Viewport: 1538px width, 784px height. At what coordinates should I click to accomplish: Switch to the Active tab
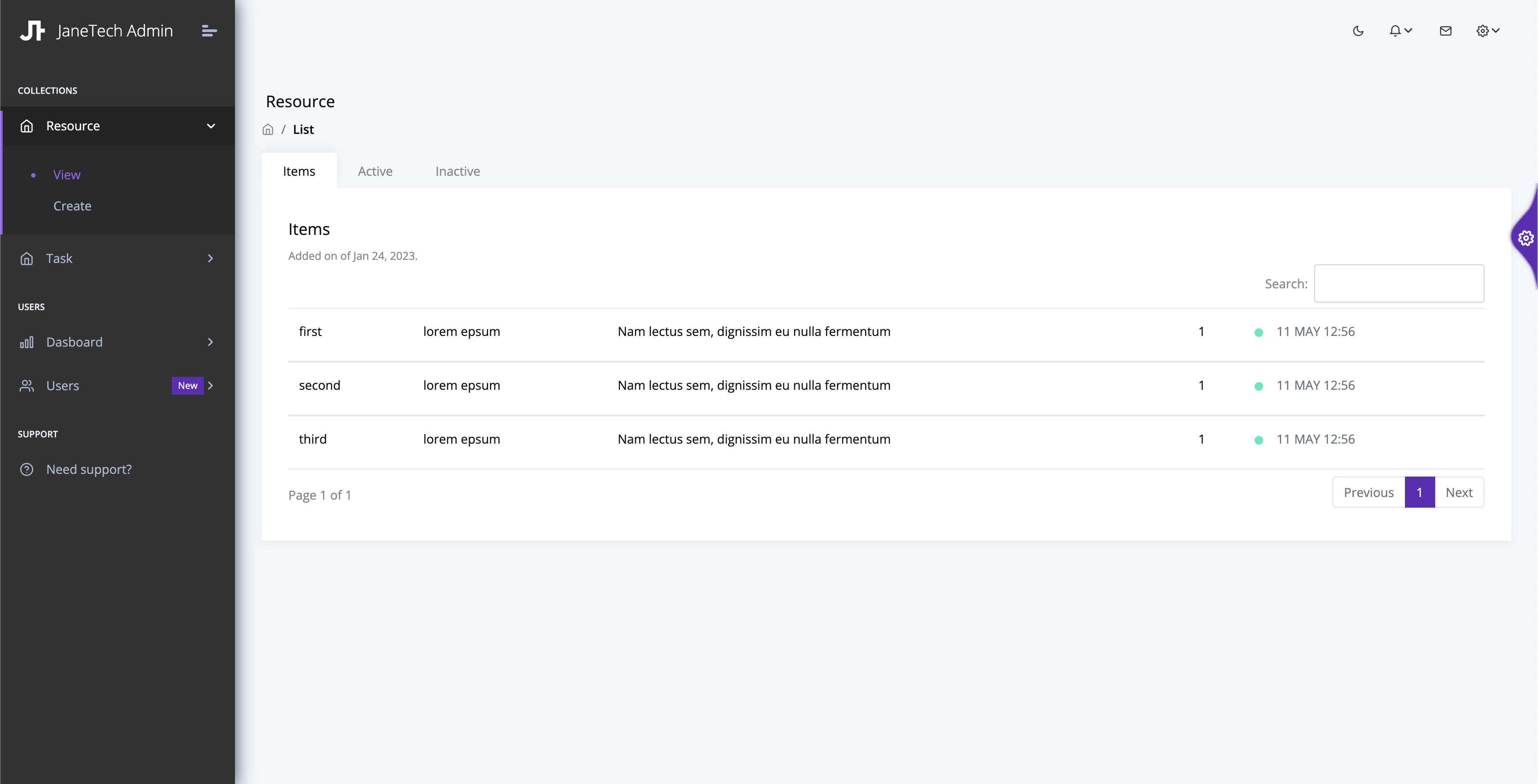[x=375, y=171]
